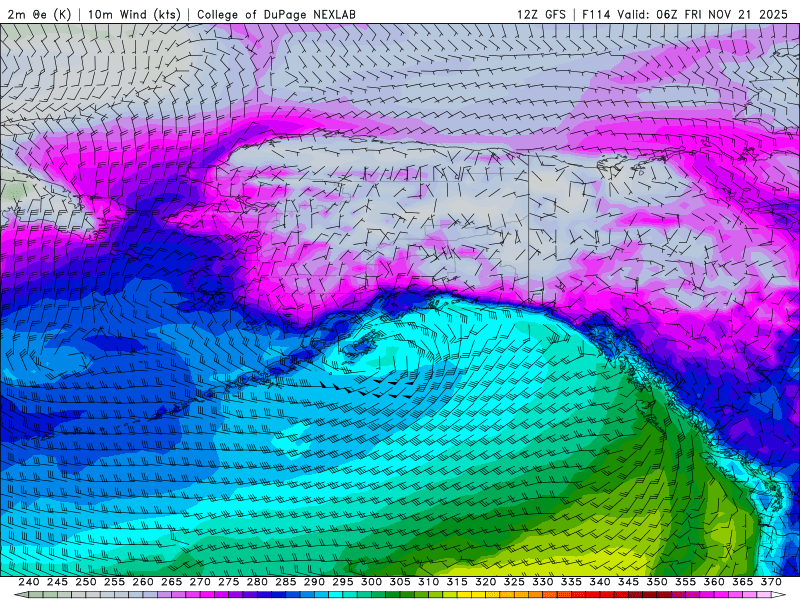
Task: Click the 260 legend value
Action: [143, 582]
